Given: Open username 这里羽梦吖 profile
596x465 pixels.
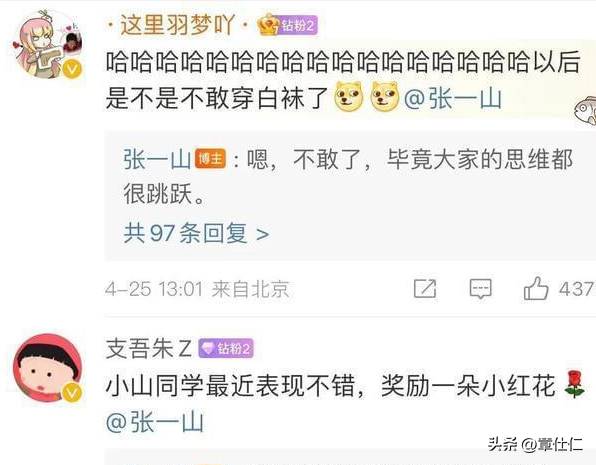Looking at the screenshot, I should [x=178, y=25].
